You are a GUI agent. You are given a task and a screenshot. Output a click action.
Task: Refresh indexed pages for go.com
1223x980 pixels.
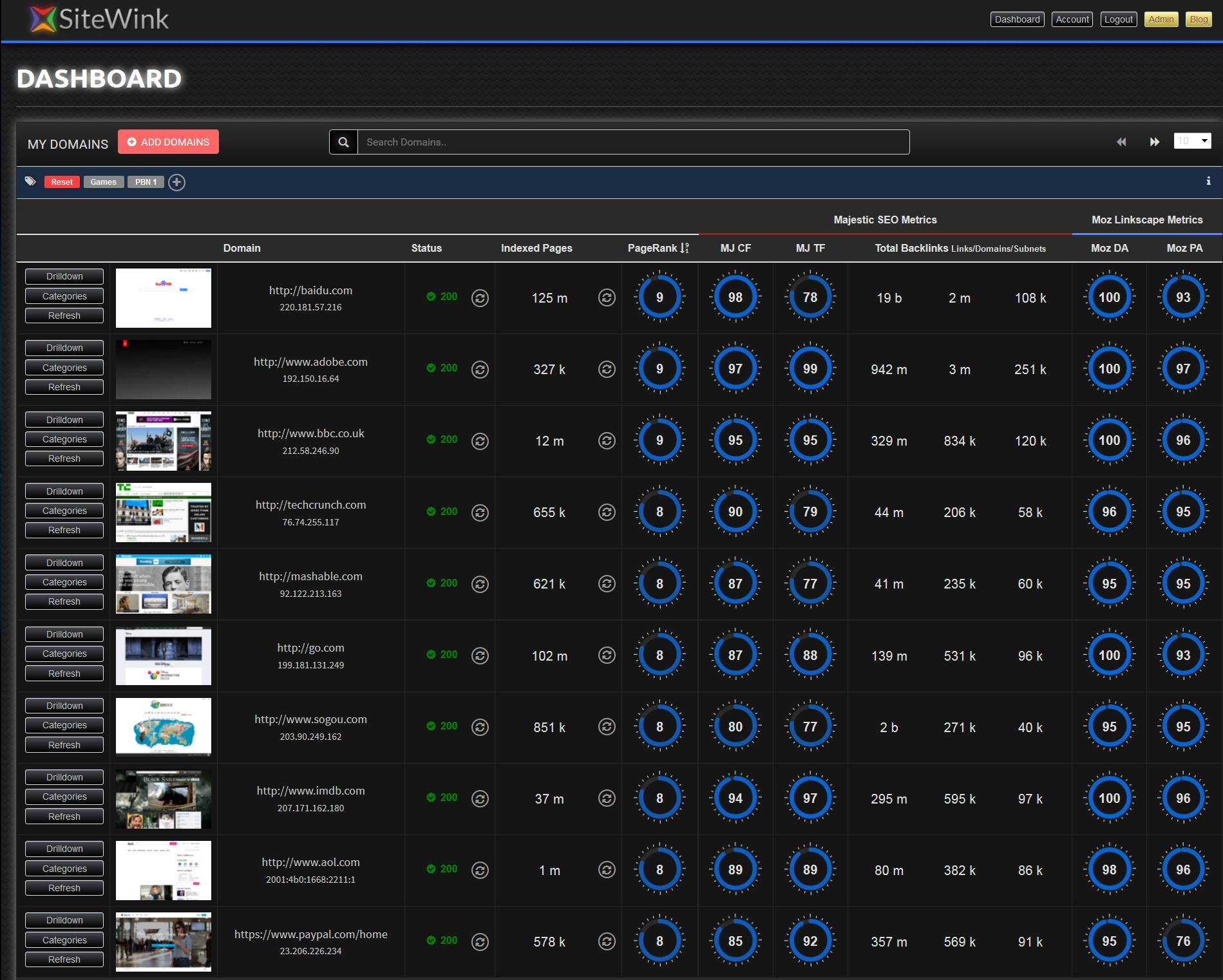point(607,655)
